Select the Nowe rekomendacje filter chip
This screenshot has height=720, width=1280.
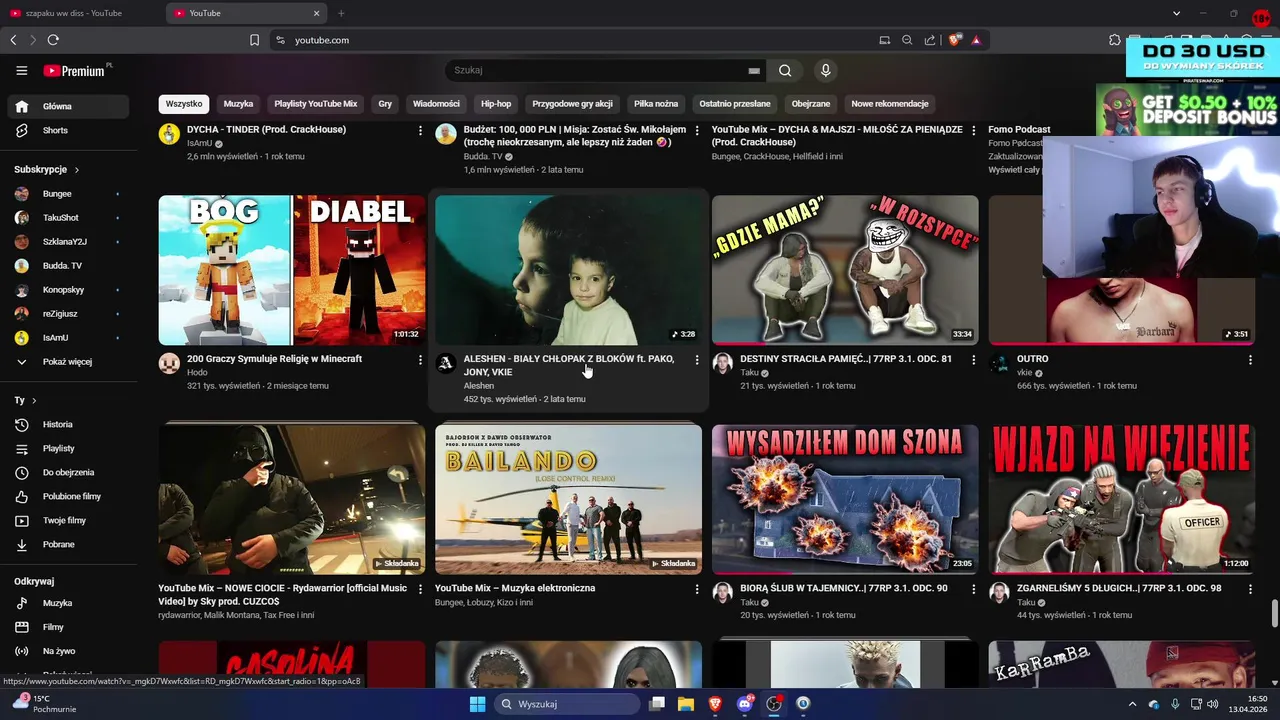pos(890,104)
